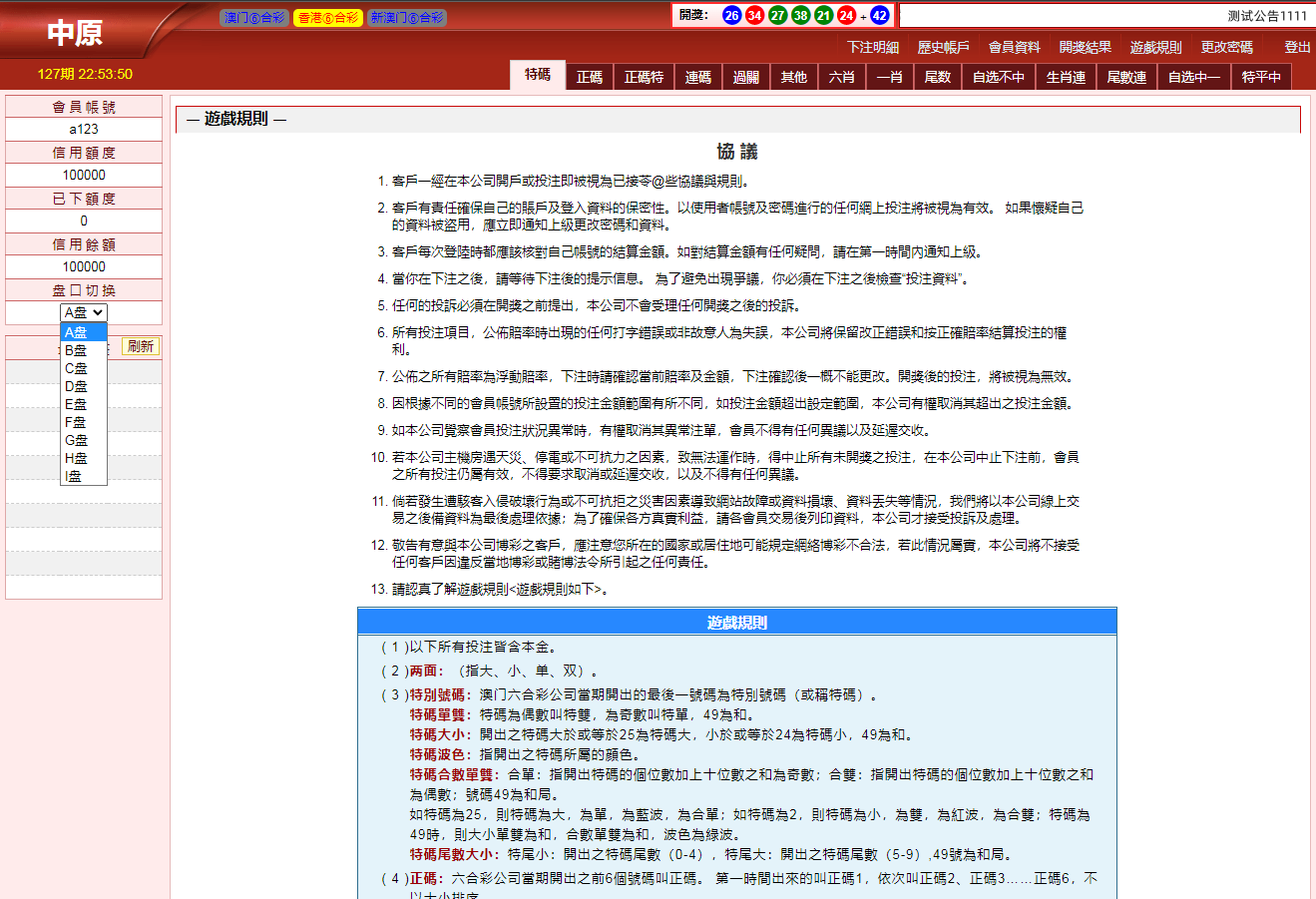
Task: Click the blue lottery ball 26
Action: pyautogui.click(x=732, y=15)
